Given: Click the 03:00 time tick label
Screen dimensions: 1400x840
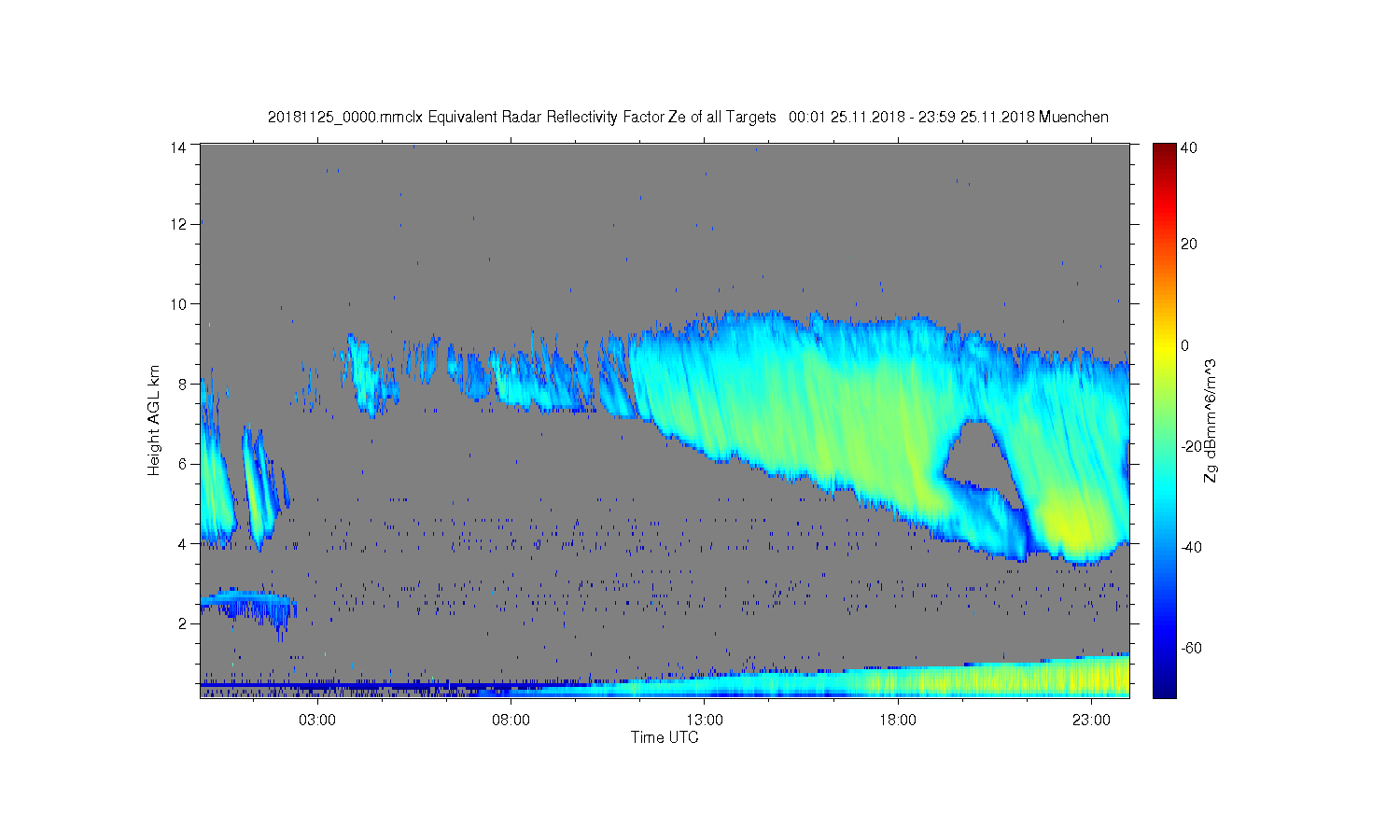Looking at the screenshot, I should pos(317,721).
